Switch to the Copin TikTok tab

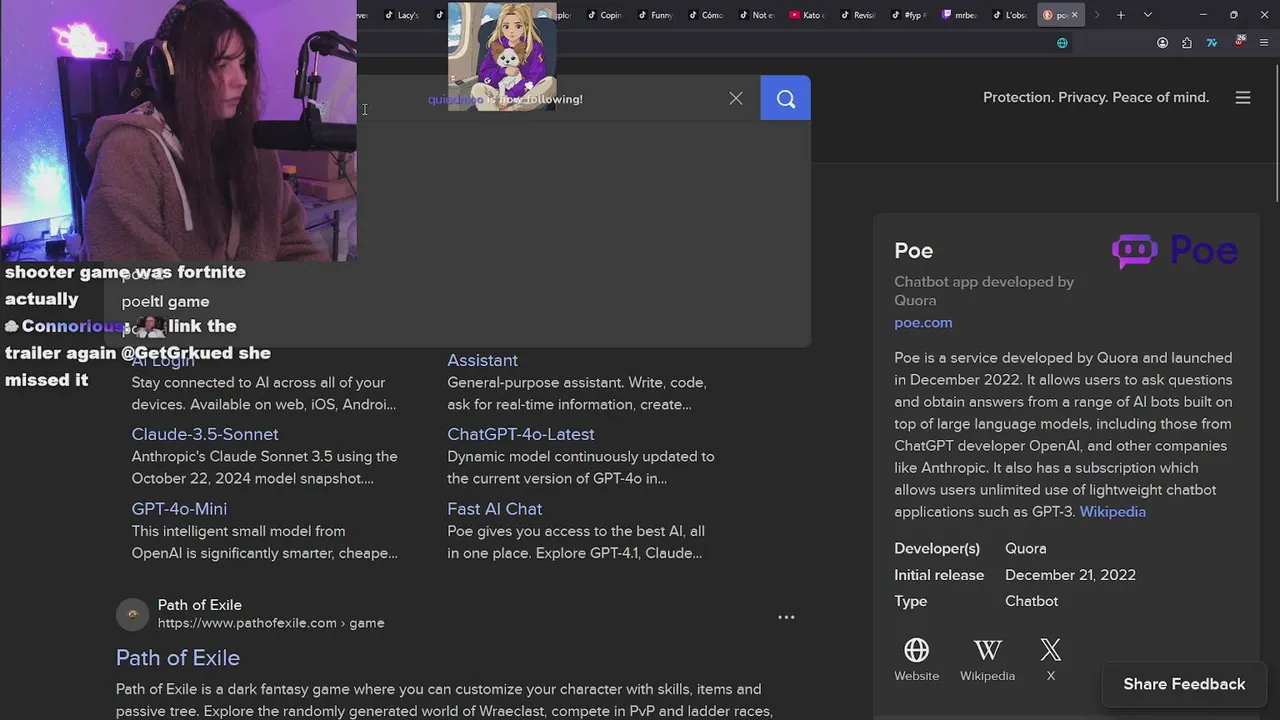click(x=604, y=15)
